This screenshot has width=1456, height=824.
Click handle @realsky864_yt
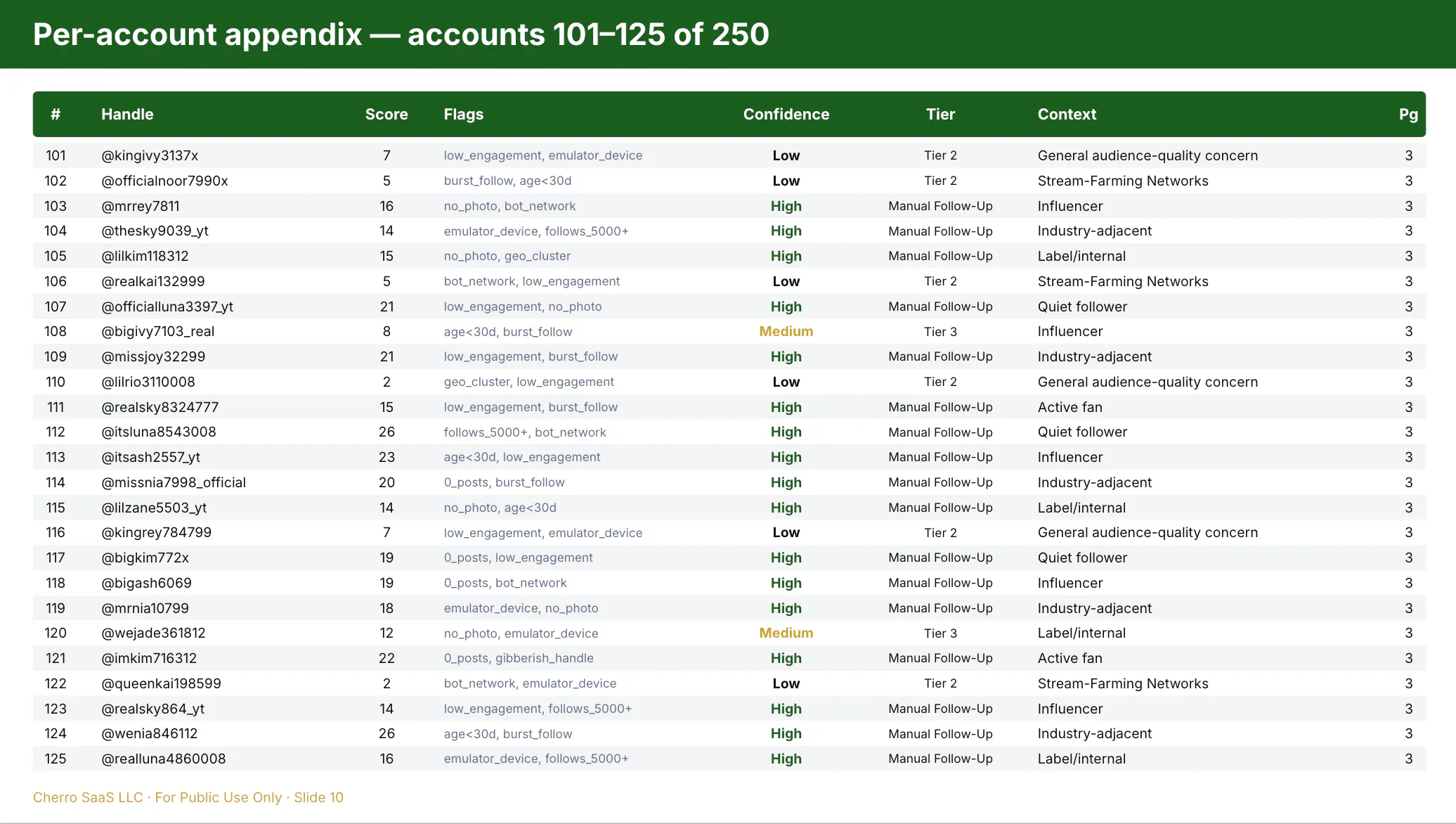click(x=153, y=709)
